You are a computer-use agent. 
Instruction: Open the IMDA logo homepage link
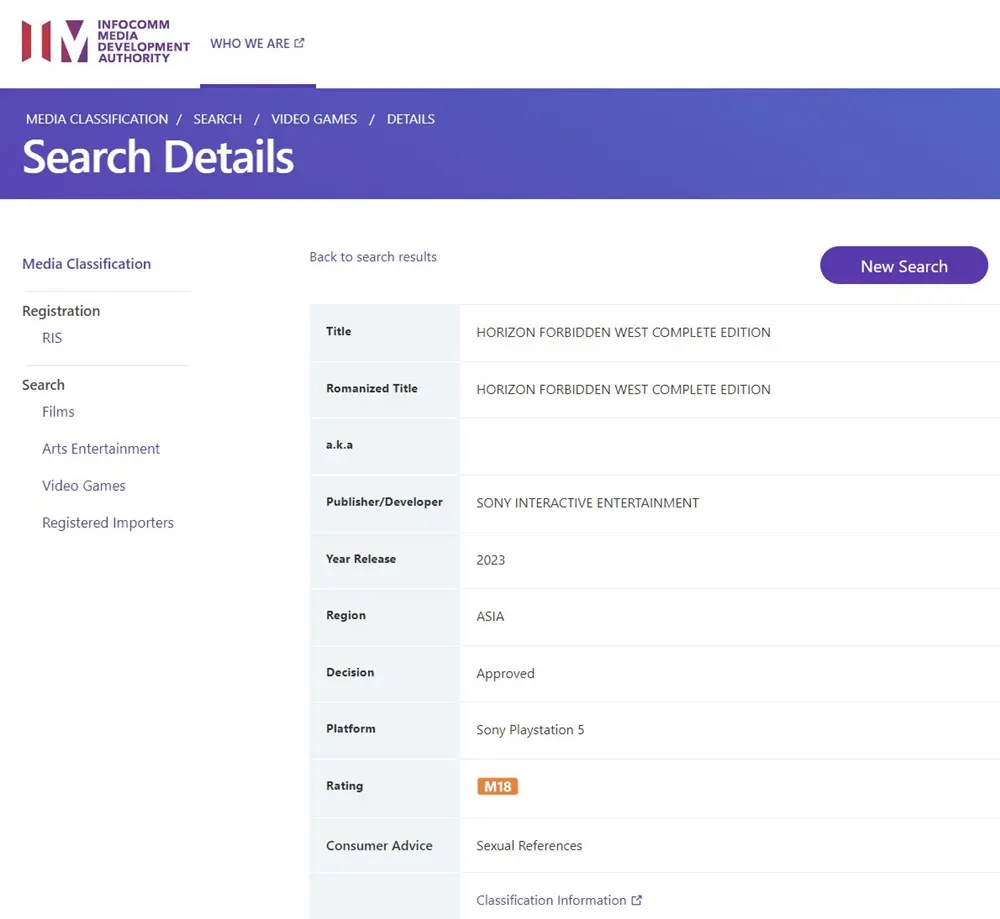[106, 41]
